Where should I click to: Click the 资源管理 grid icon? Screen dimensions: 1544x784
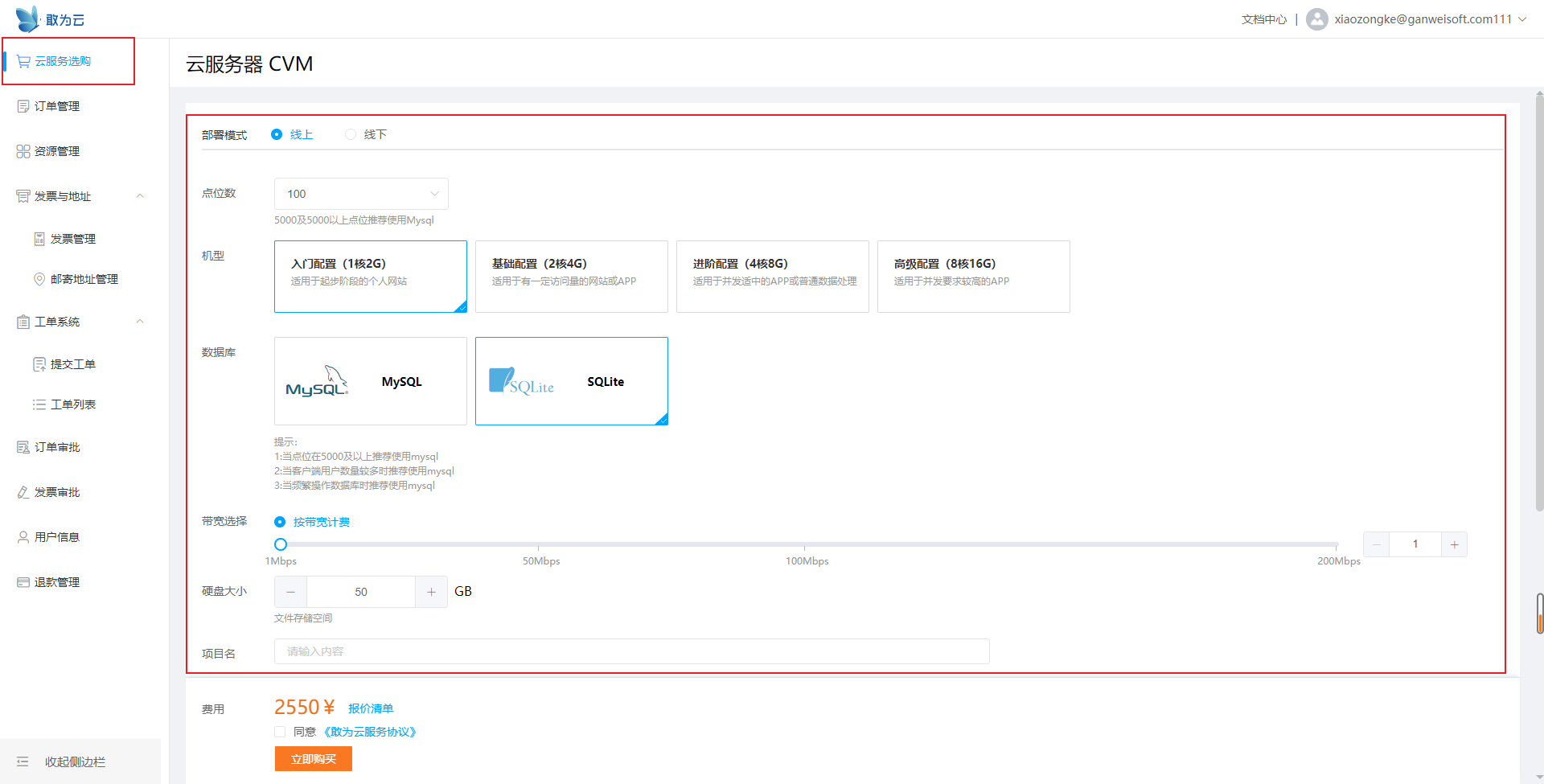coord(23,151)
